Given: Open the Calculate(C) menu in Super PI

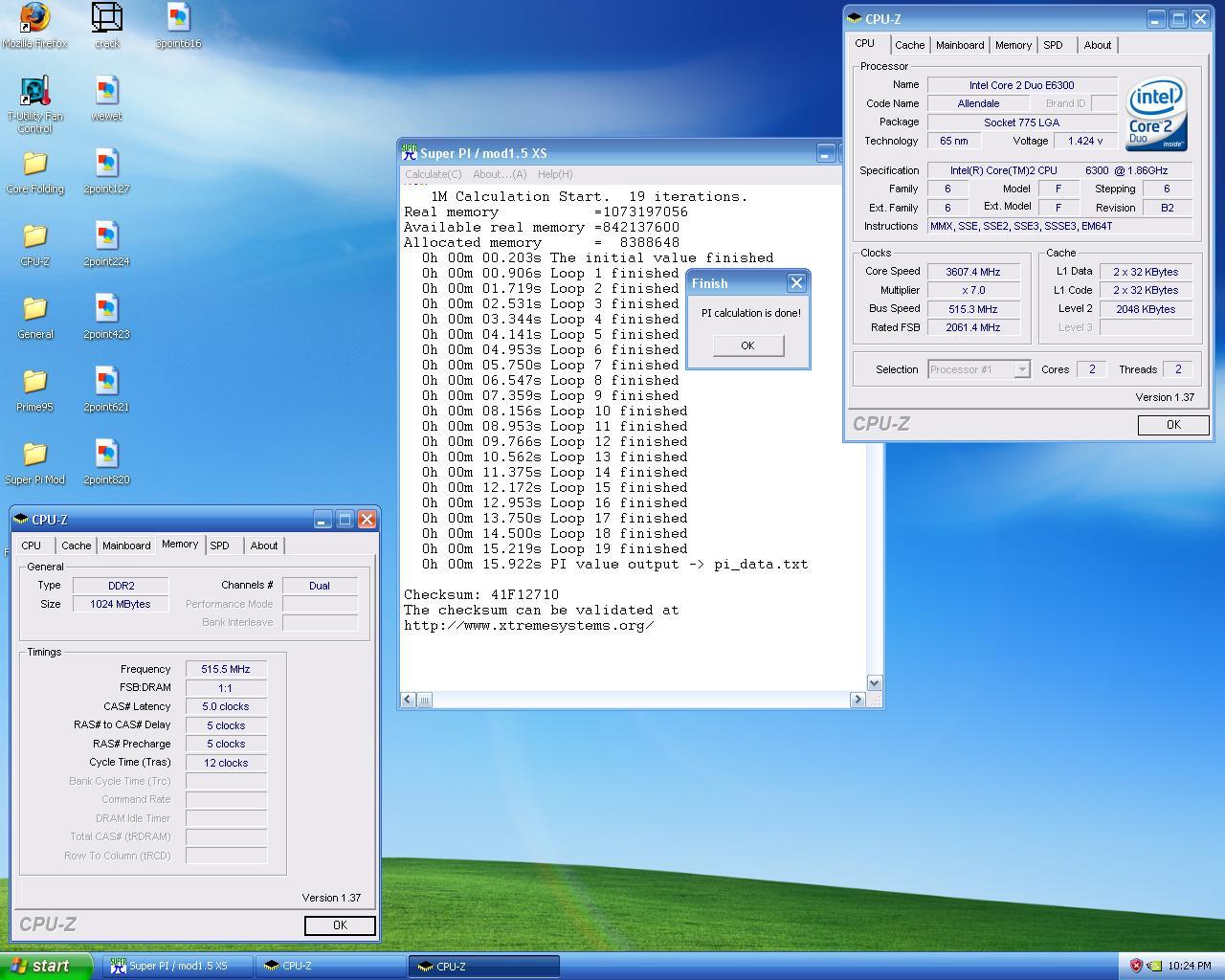Looking at the screenshot, I should [433, 174].
